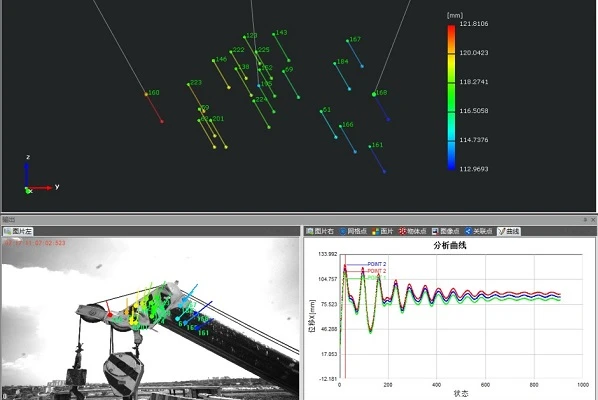Click the crane image in left view

pos(150,318)
